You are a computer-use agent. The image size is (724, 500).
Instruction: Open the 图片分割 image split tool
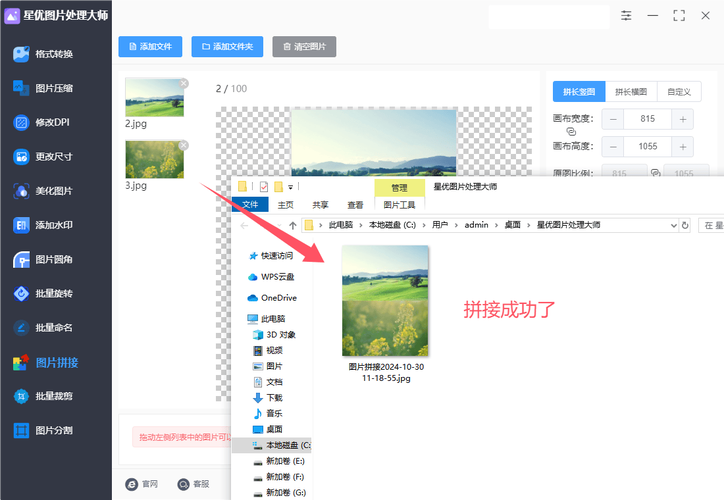pyautogui.click(x=44, y=430)
